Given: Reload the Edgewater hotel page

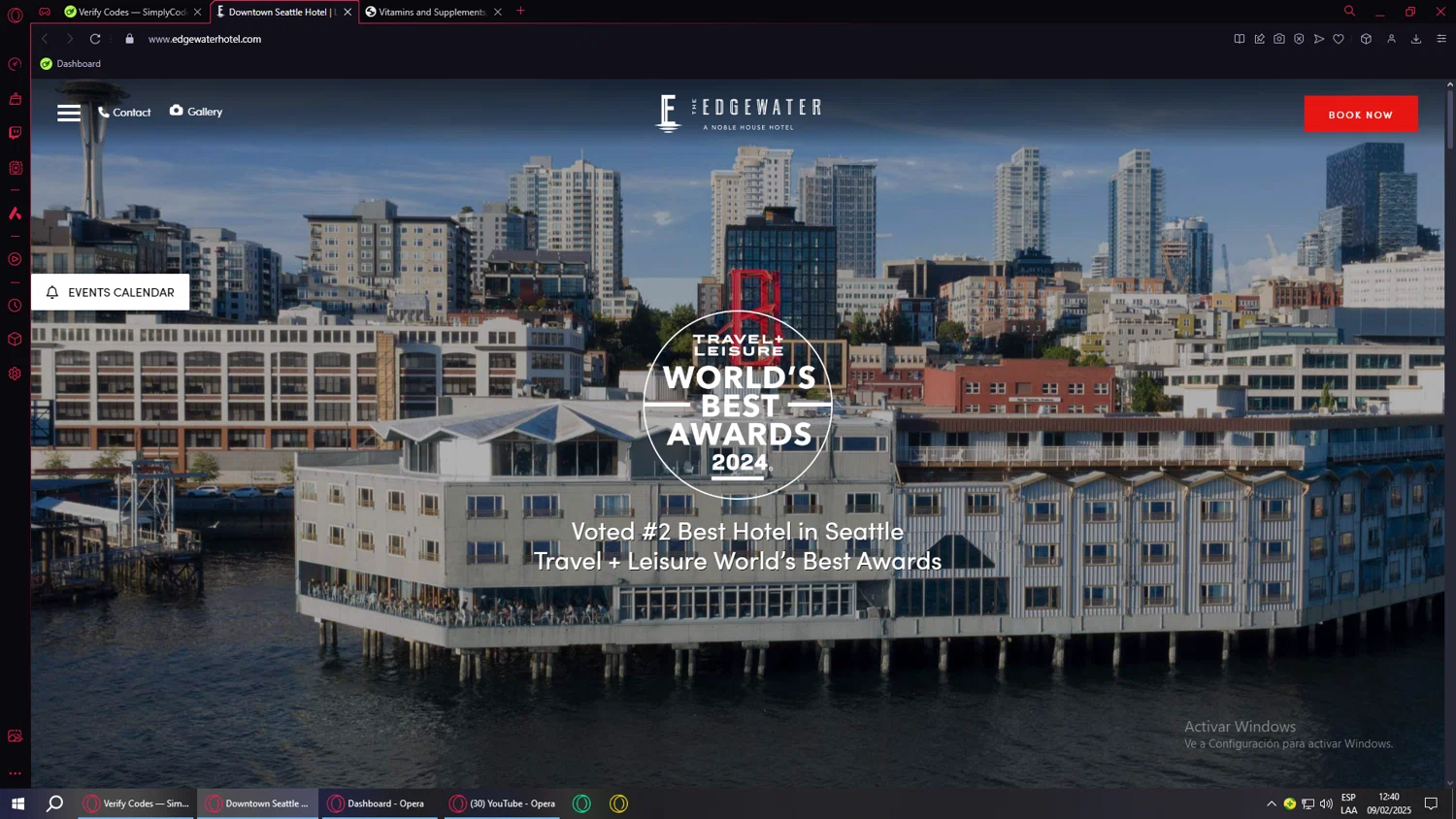Looking at the screenshot, I should [95, 39].
